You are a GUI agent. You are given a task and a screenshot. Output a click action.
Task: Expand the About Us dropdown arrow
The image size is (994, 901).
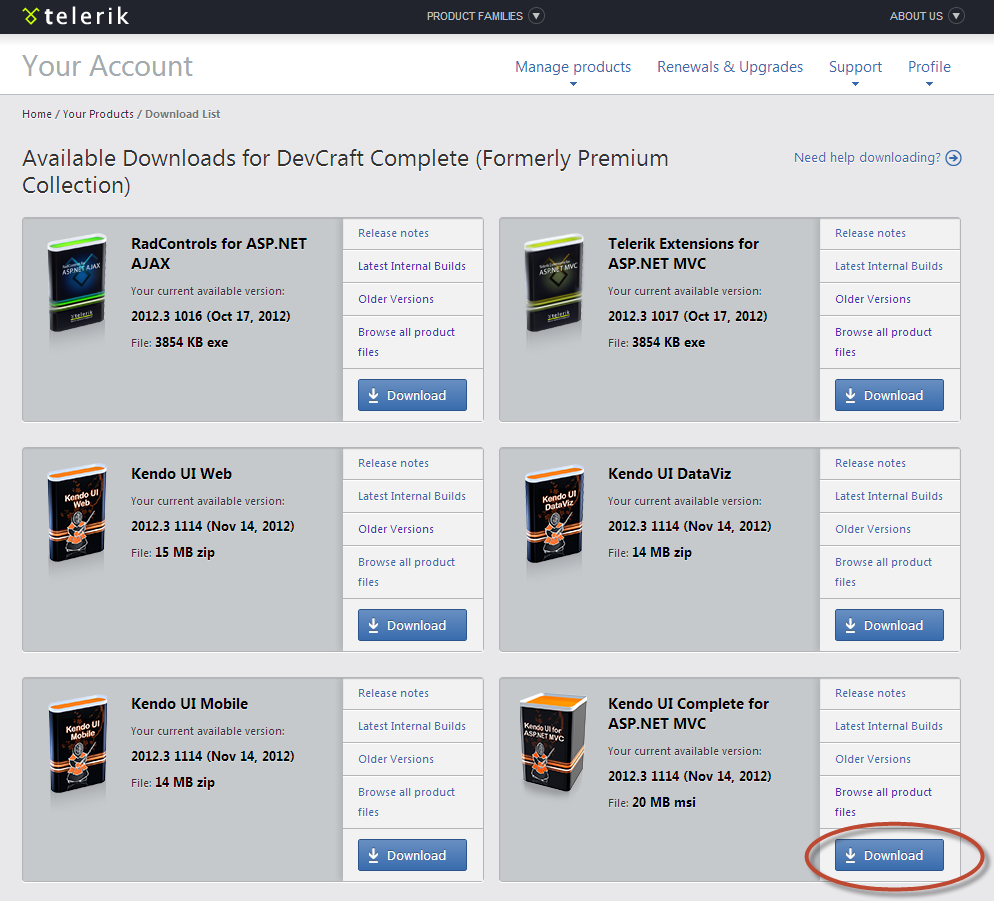point(957,16)
